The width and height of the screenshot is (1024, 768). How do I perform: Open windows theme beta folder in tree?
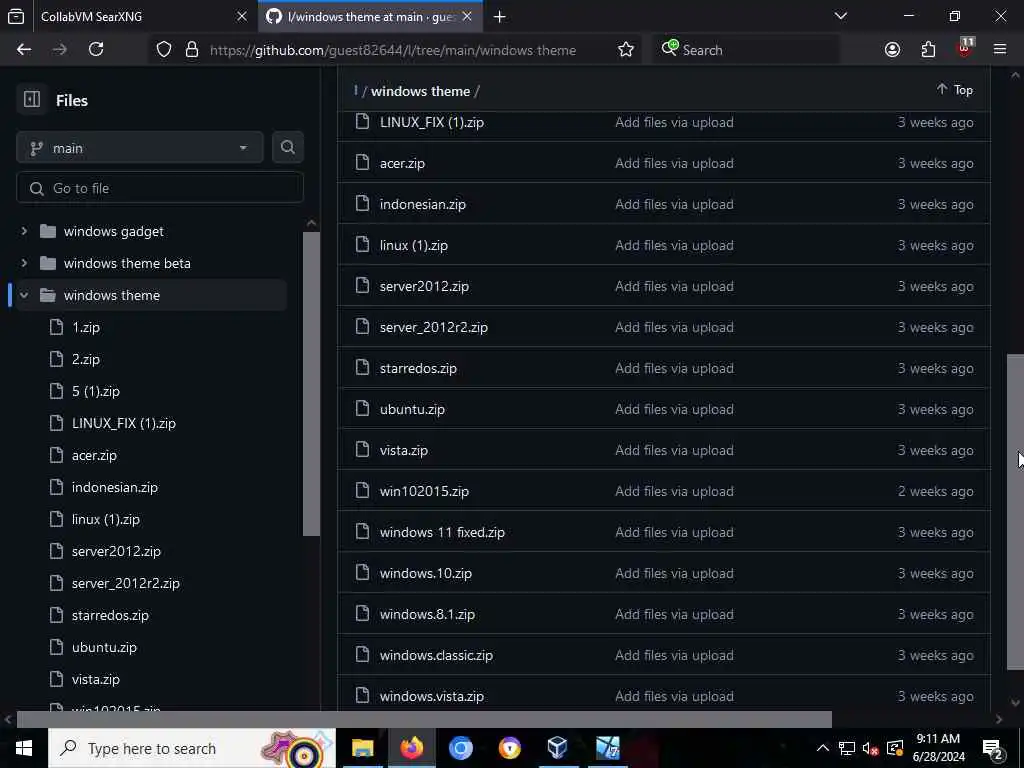click(127, 263)
